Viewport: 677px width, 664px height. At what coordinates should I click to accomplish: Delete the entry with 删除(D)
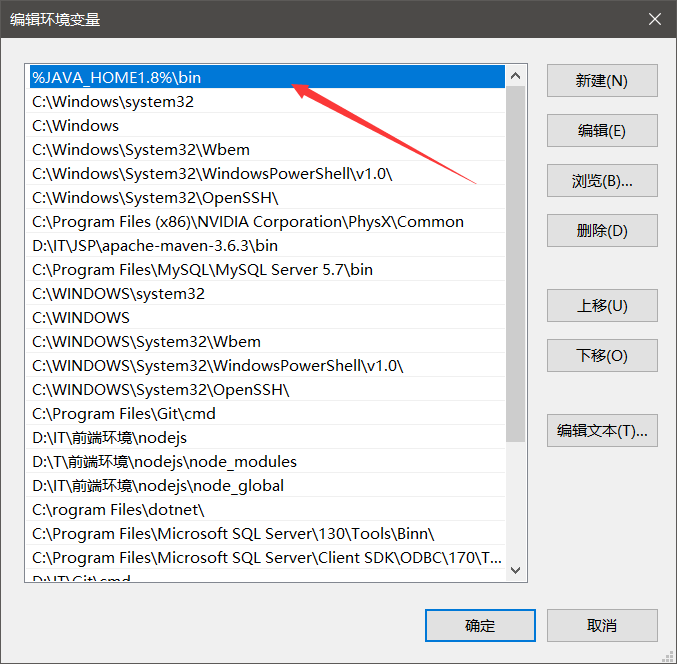click(602, 231)
